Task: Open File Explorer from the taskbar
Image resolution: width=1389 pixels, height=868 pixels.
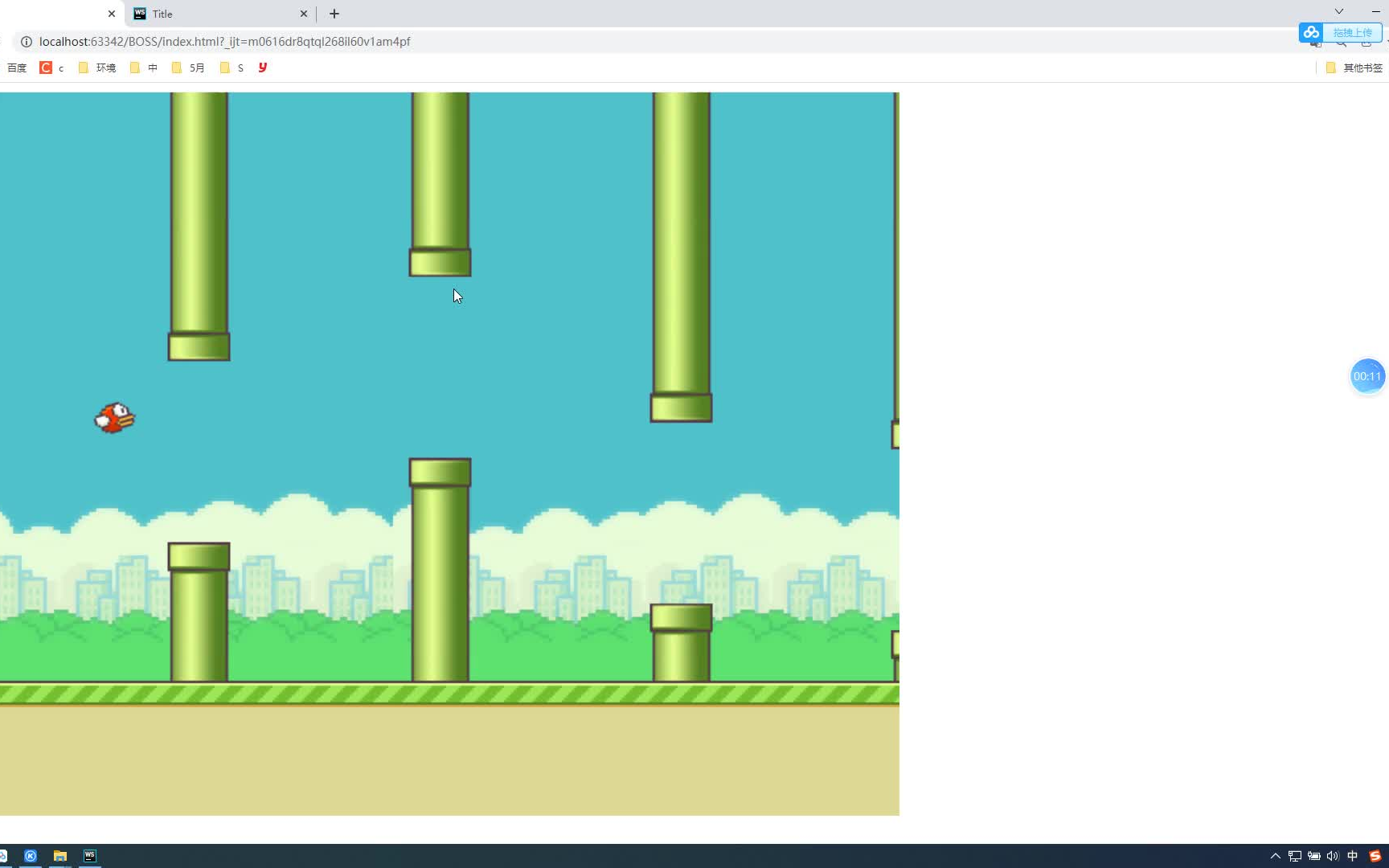Action: (60, 856)
